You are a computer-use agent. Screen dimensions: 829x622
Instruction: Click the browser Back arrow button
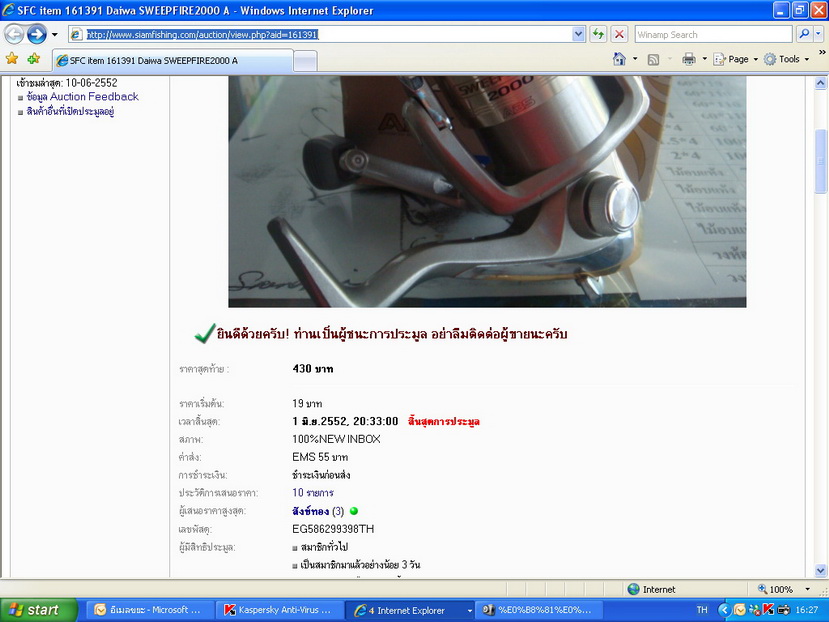(14, 34)
